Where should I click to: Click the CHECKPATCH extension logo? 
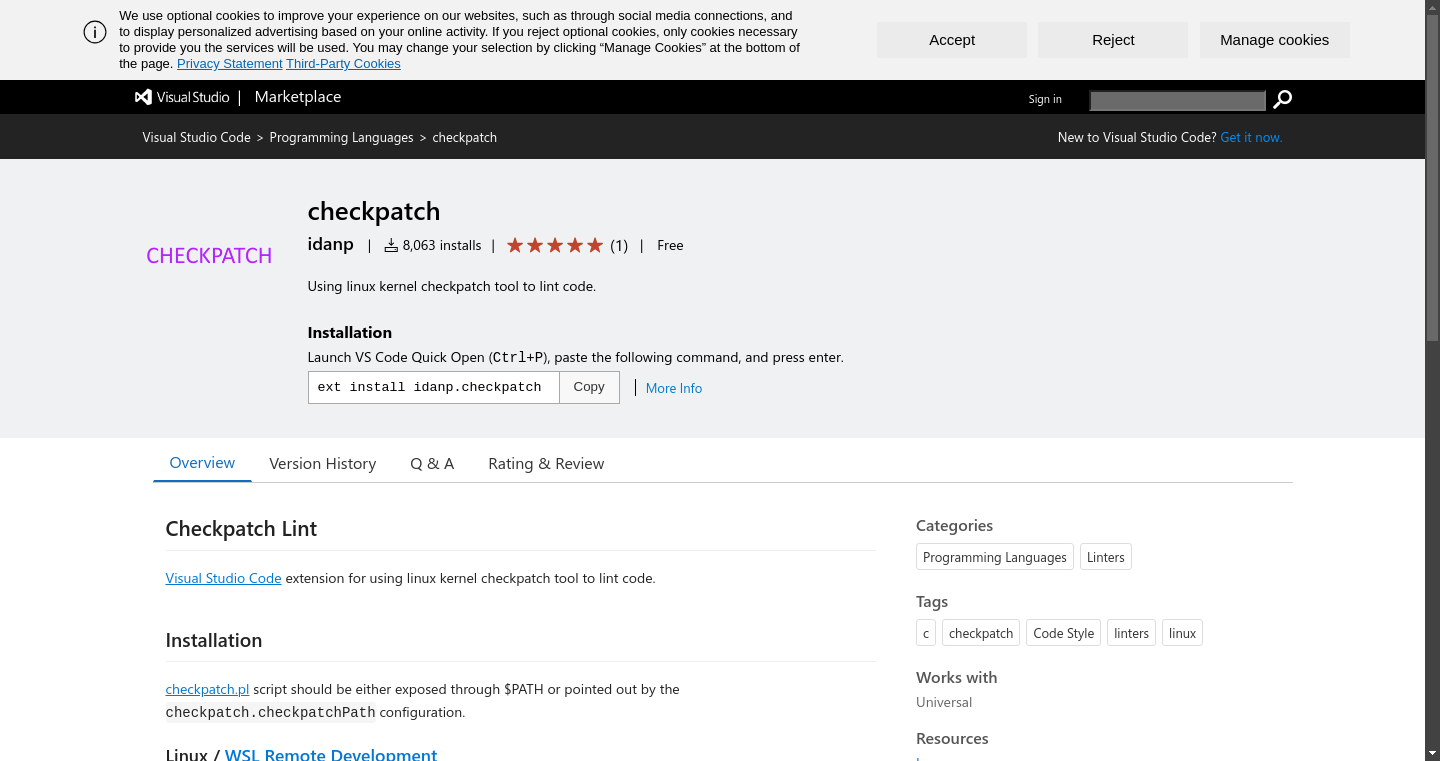[x=209, y=256]
